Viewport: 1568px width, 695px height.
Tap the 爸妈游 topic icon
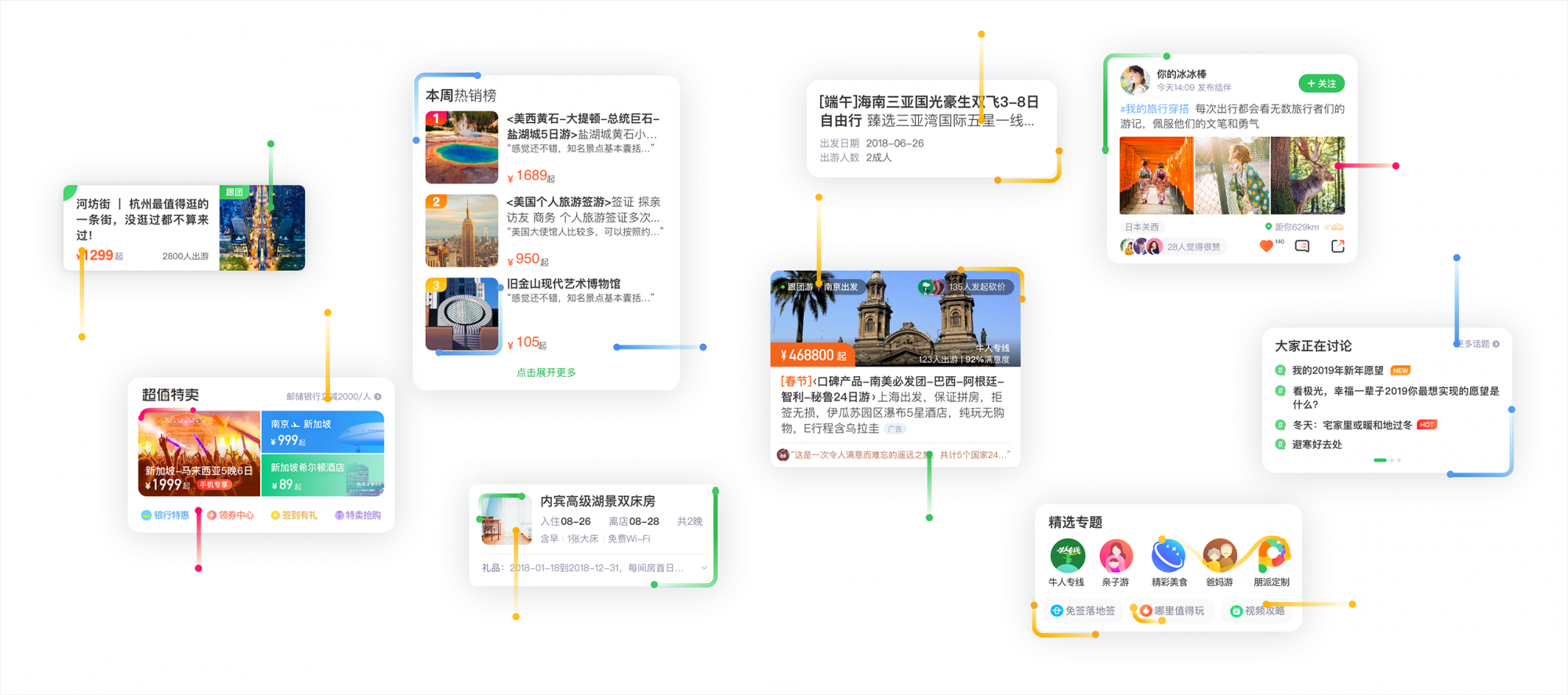click(1219, 556)
